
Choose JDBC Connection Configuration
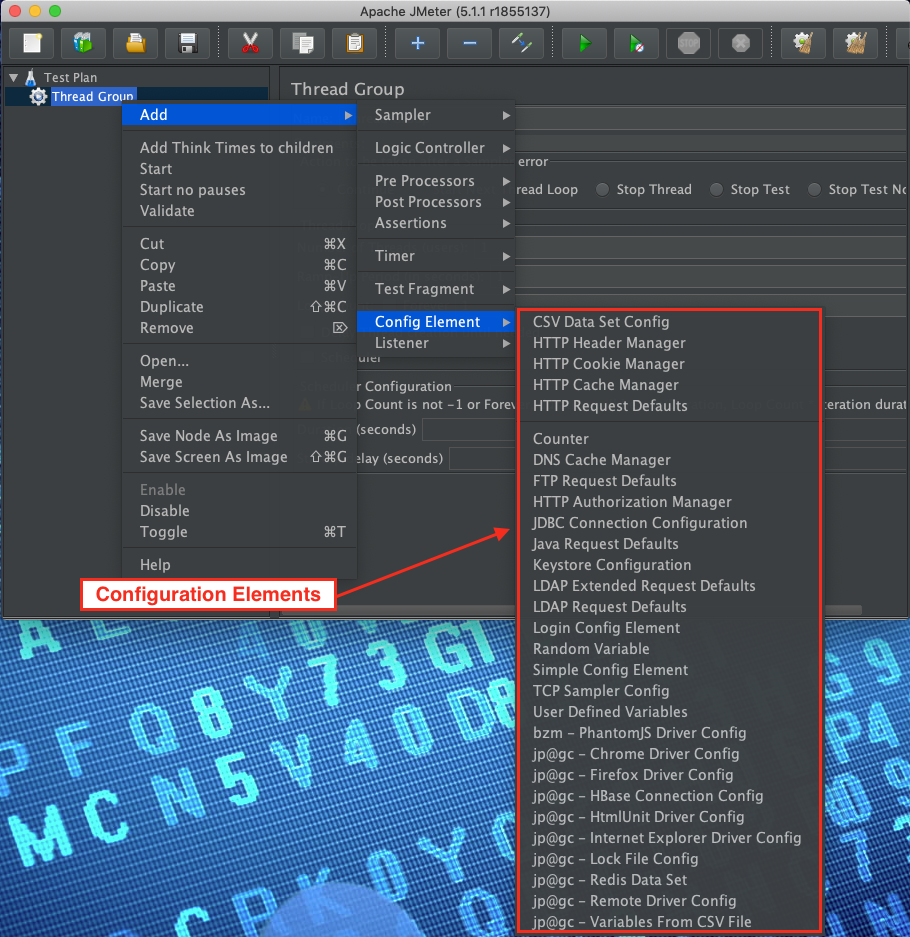coord(669,523)
